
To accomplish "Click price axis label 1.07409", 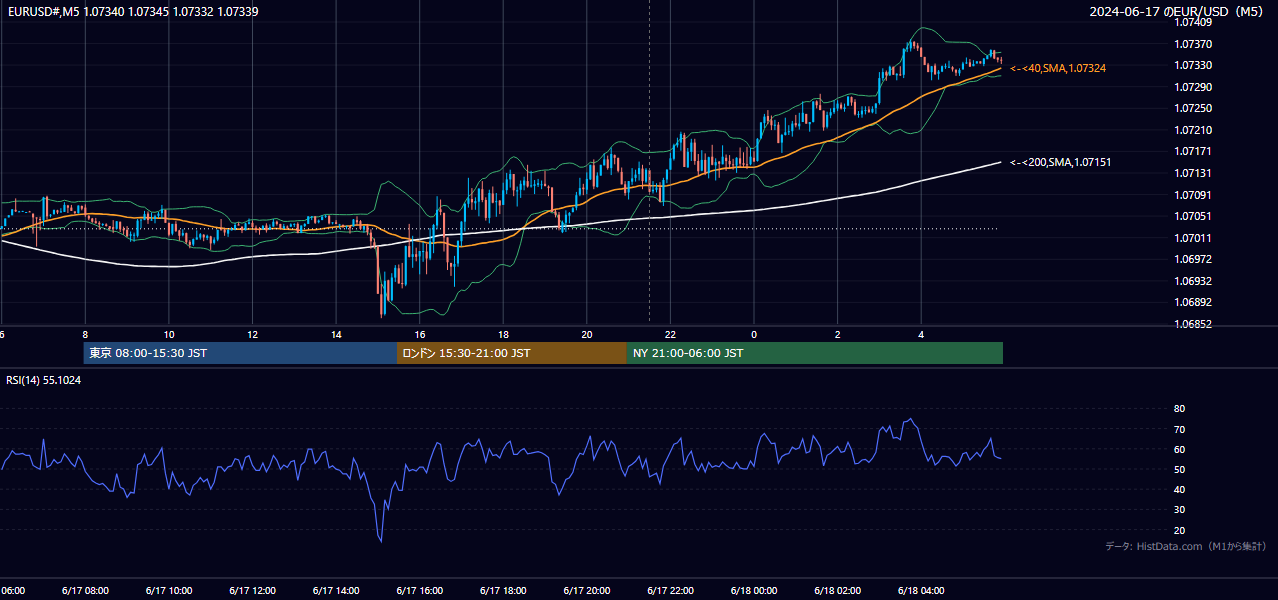I will (x=1192, y=23).
